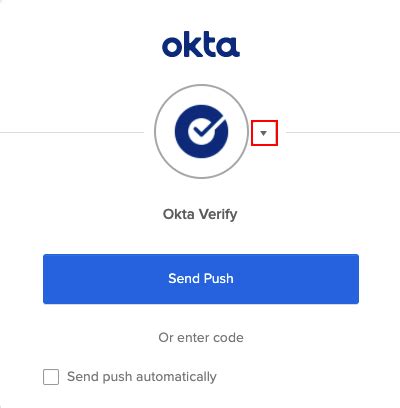The image size is (400, 408).
Task: Enable the Send push automatically checkbox
Action: (51, 377)
